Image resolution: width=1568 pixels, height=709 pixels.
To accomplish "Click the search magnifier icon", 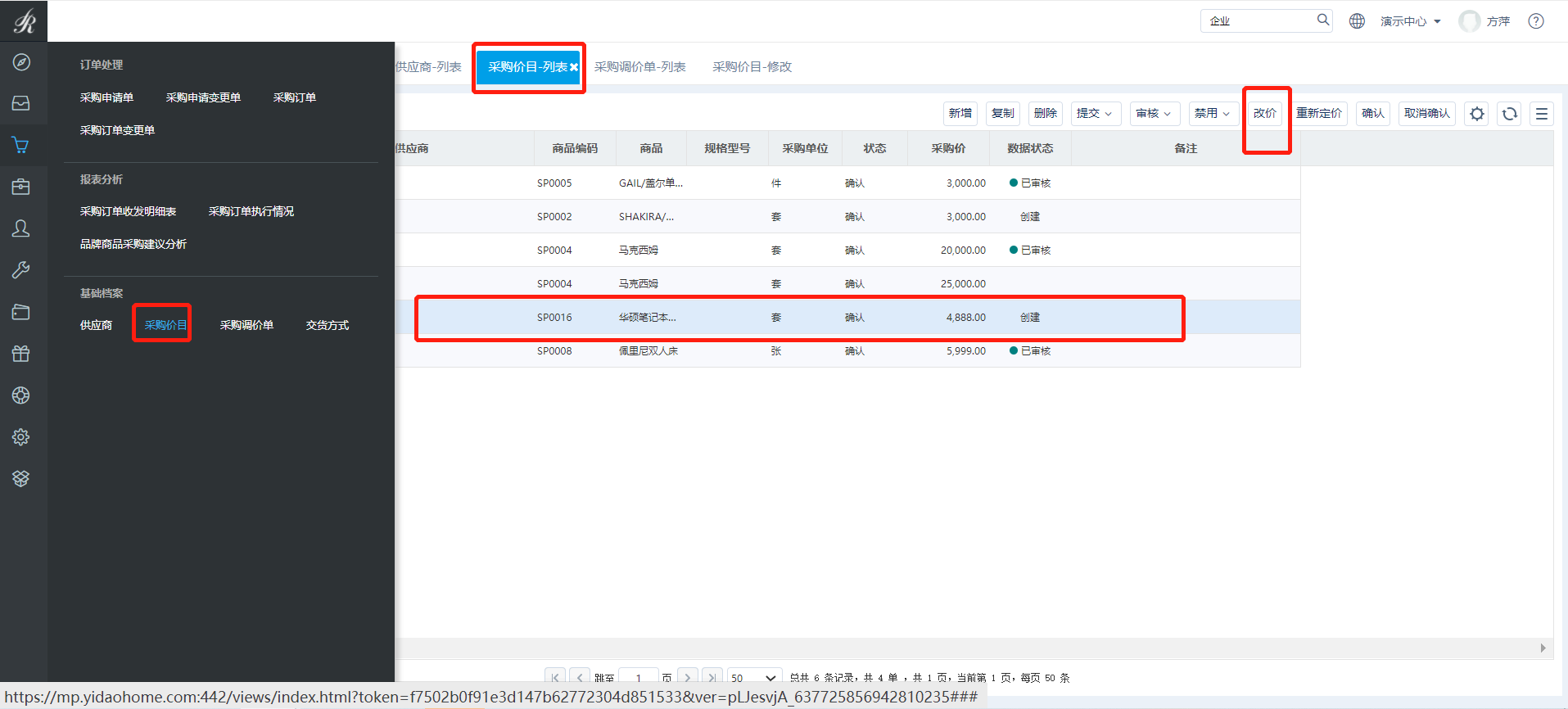I will tap(1322, 20).
